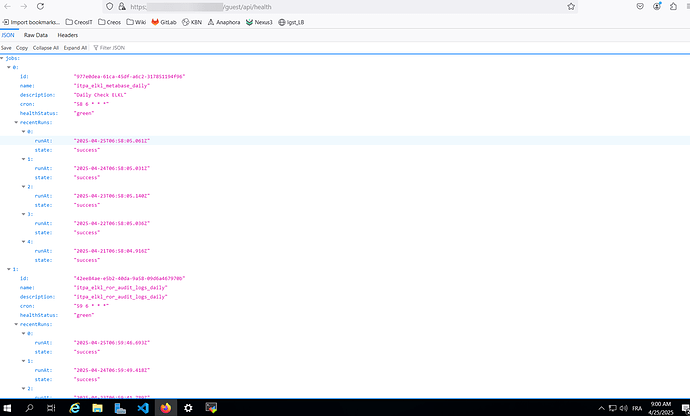Click the Collapse All button
690x416 pixels.
click(x=46, y=47)
